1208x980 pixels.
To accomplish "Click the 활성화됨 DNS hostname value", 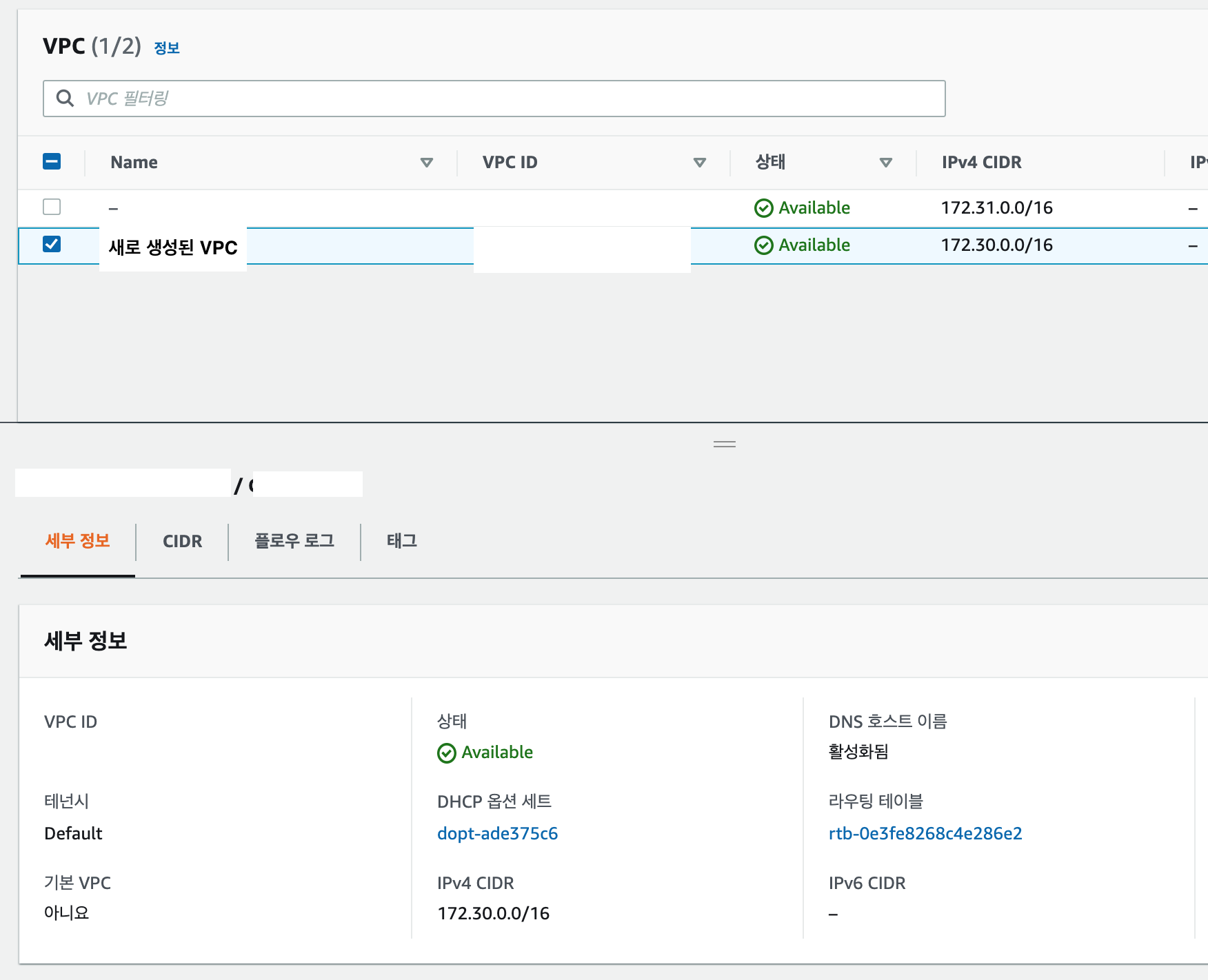I will click(858, 751).
